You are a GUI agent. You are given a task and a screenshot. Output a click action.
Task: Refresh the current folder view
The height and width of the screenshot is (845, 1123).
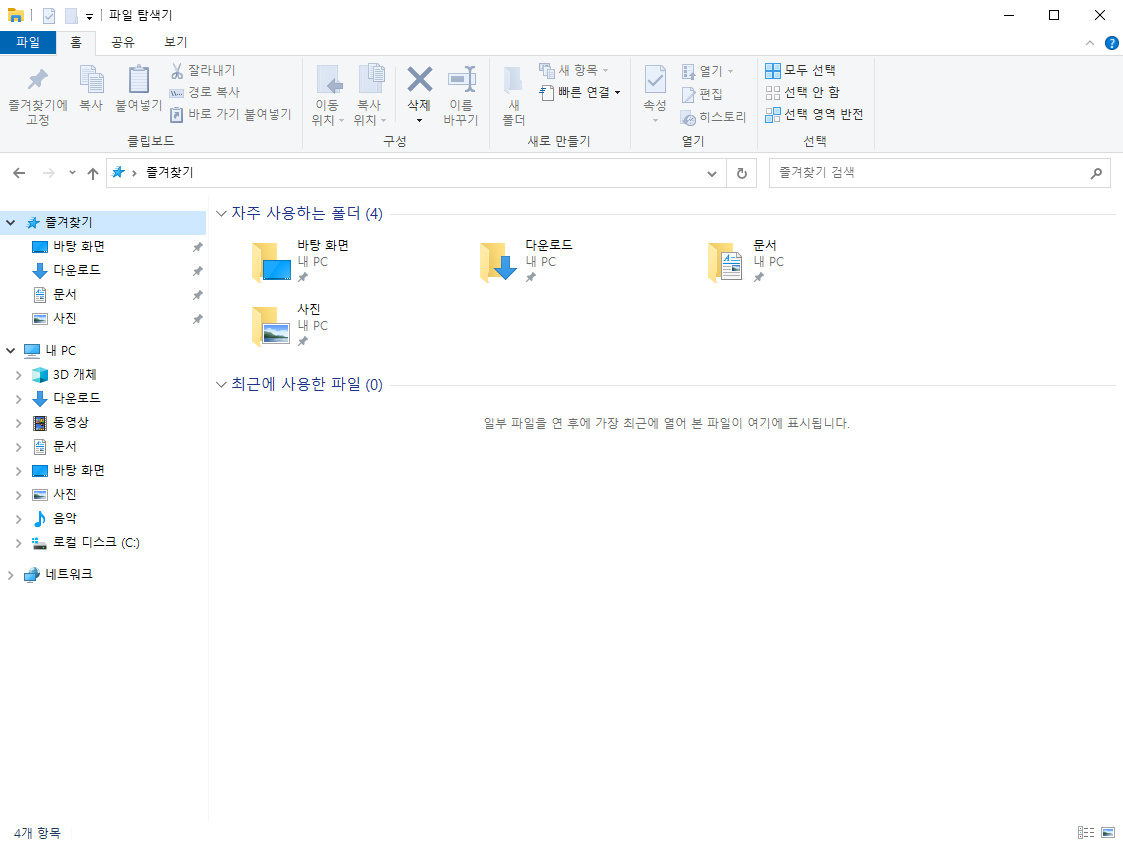742,173
